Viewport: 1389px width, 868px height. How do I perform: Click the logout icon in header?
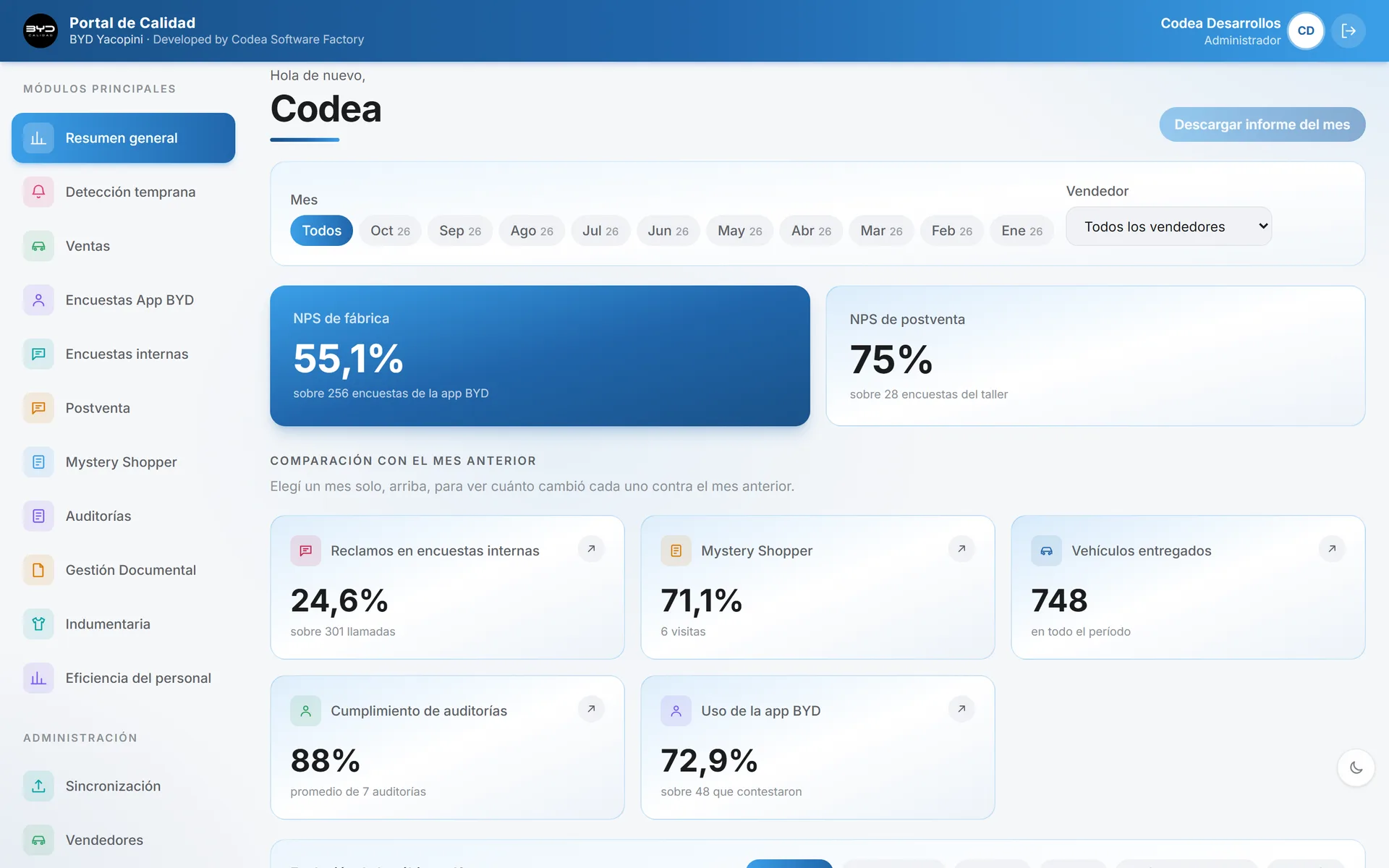point(1348,30)
